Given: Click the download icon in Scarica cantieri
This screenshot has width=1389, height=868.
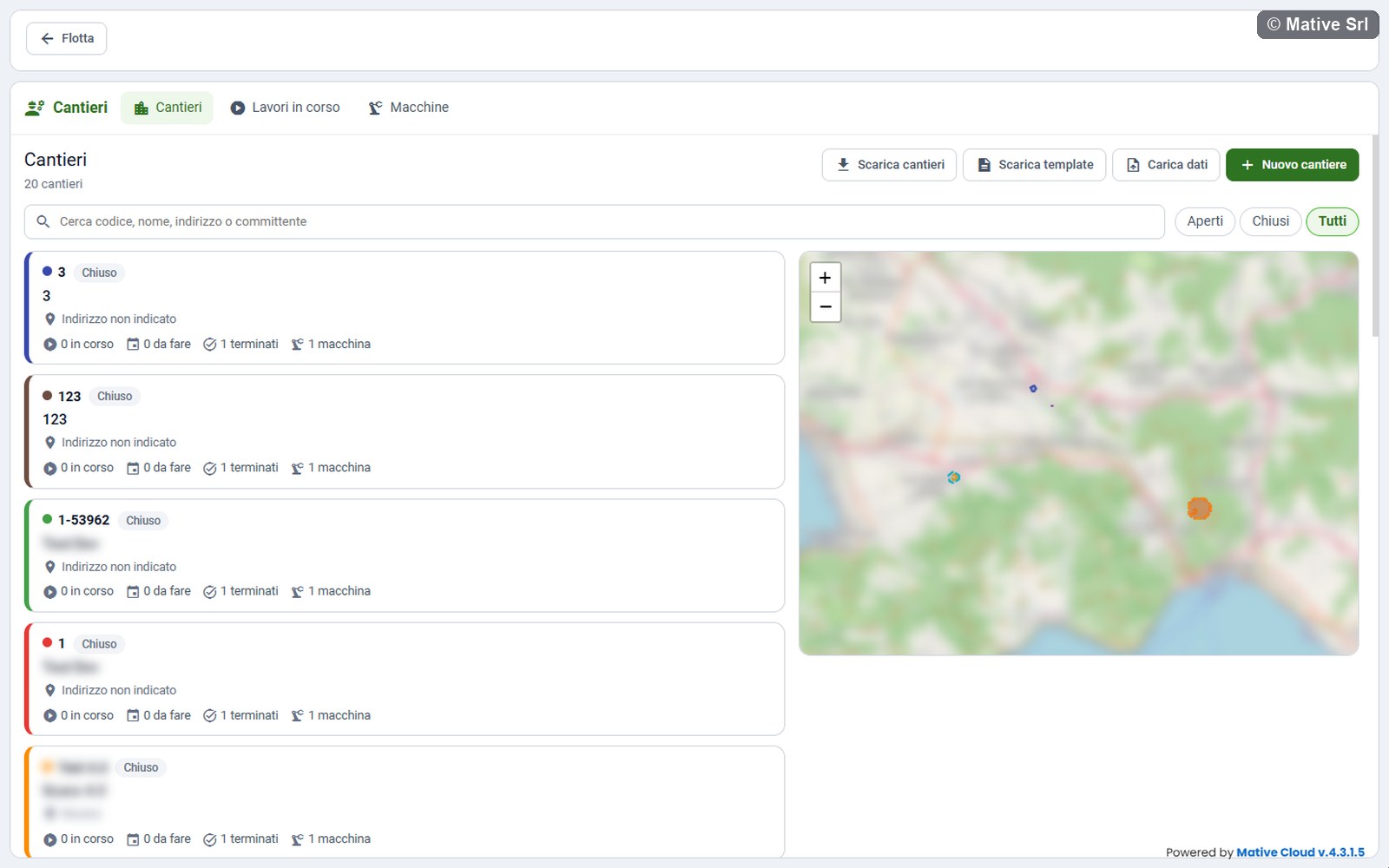Looking at the screenshot, I should coord(843,165).
